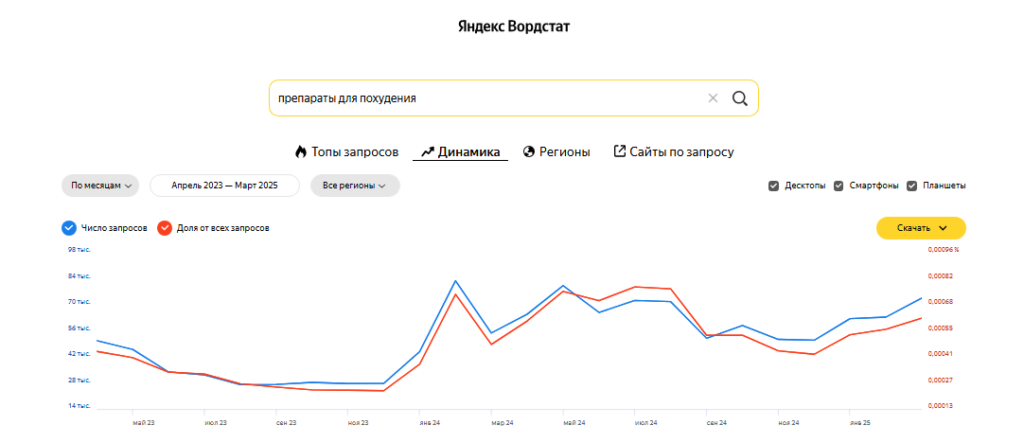Open the Сайты по запросу tab
Viewport: 1024px width, 443px height.
(674, 152)
